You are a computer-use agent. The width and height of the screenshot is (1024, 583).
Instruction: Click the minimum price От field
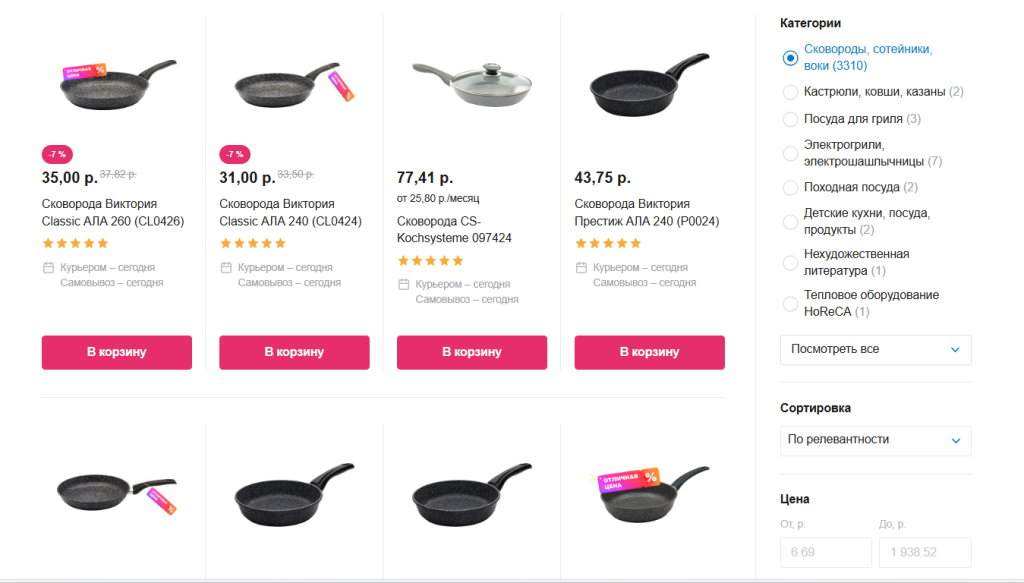[825, 552]
